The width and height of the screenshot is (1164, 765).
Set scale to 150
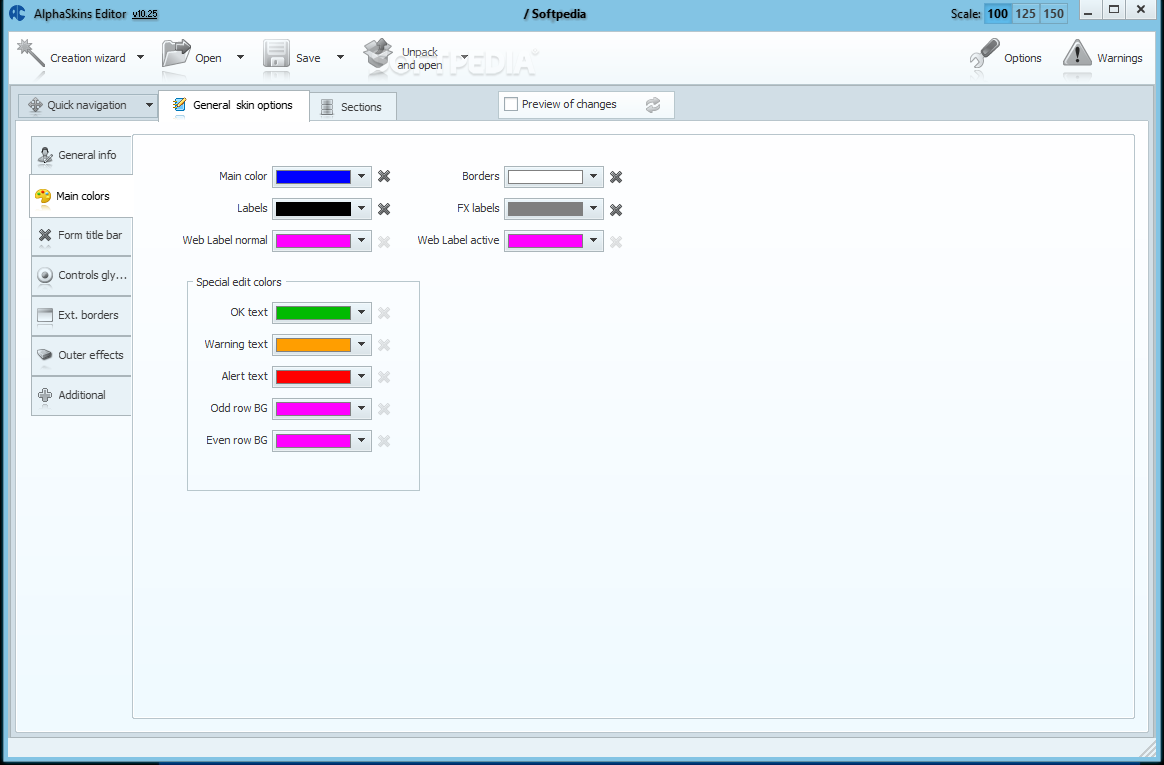1053,13
